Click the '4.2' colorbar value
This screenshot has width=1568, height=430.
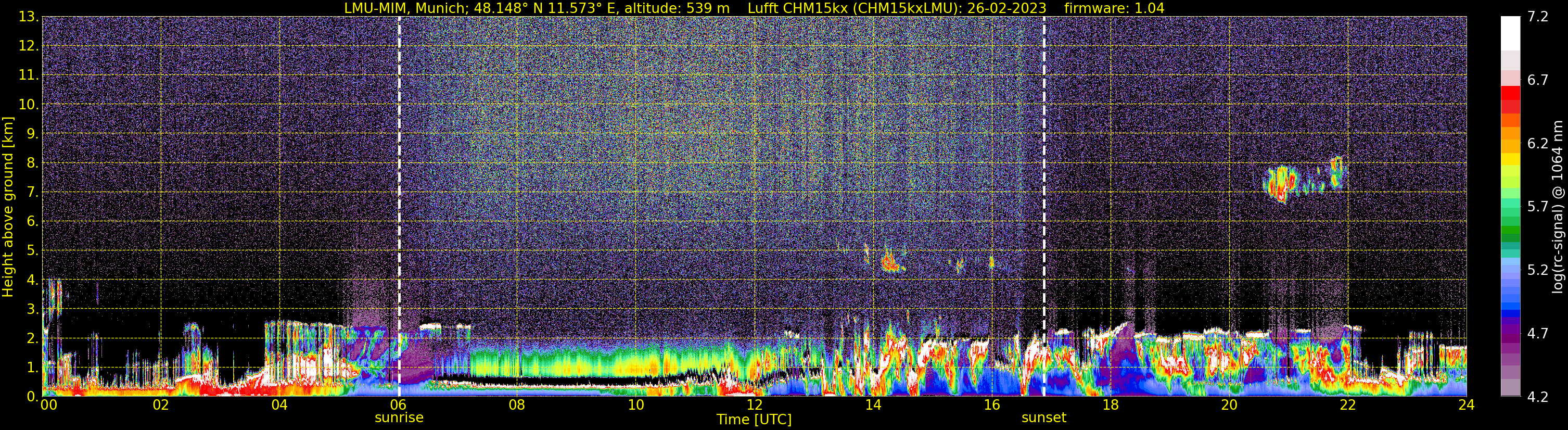1538,397
